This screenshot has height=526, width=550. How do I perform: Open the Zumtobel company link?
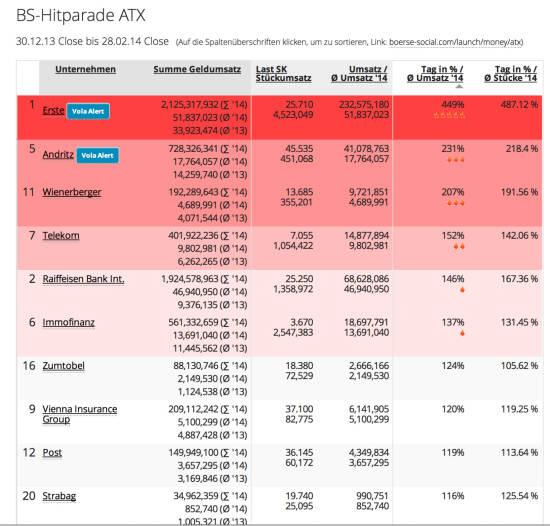(63, 366)
